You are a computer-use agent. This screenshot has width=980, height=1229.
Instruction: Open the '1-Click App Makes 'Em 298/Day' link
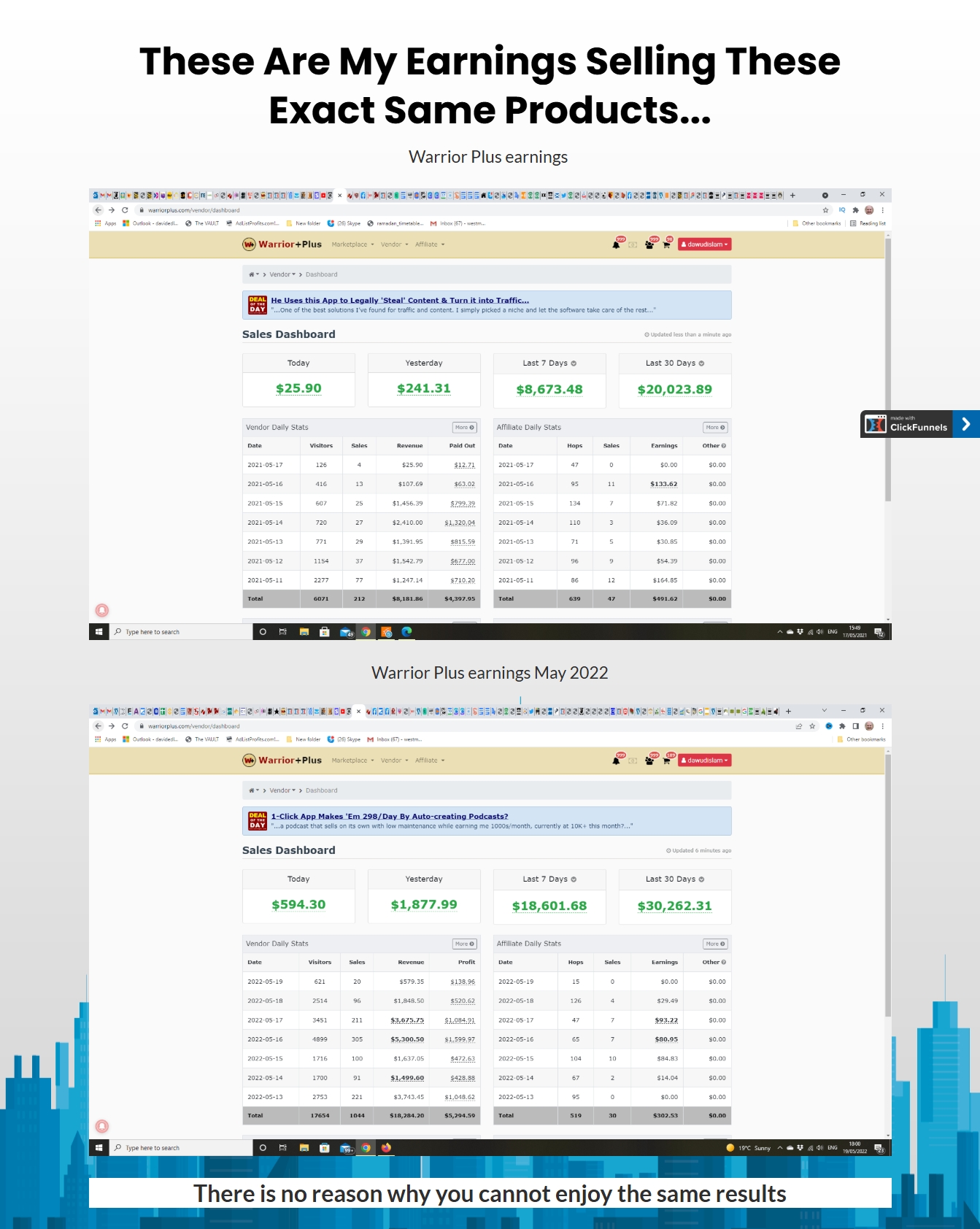click(x=389, y=816)
